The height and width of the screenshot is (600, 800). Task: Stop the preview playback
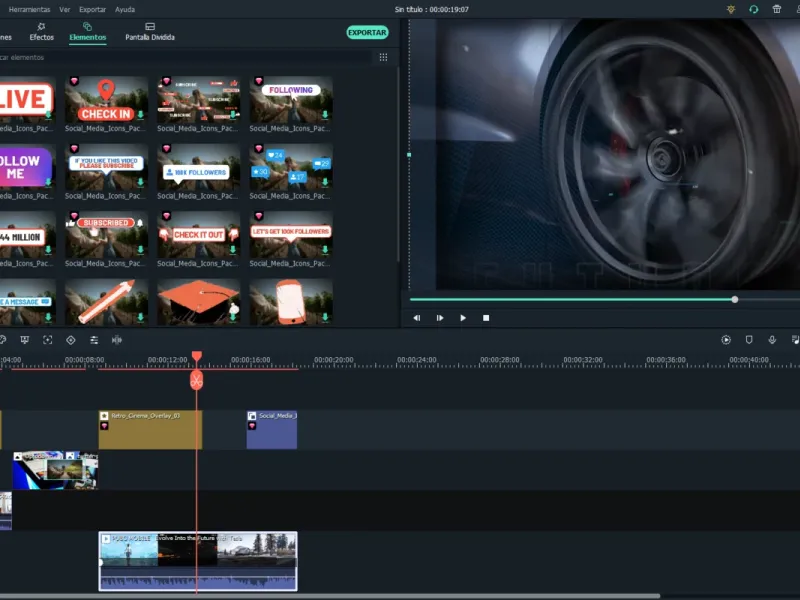coord(486,318)
